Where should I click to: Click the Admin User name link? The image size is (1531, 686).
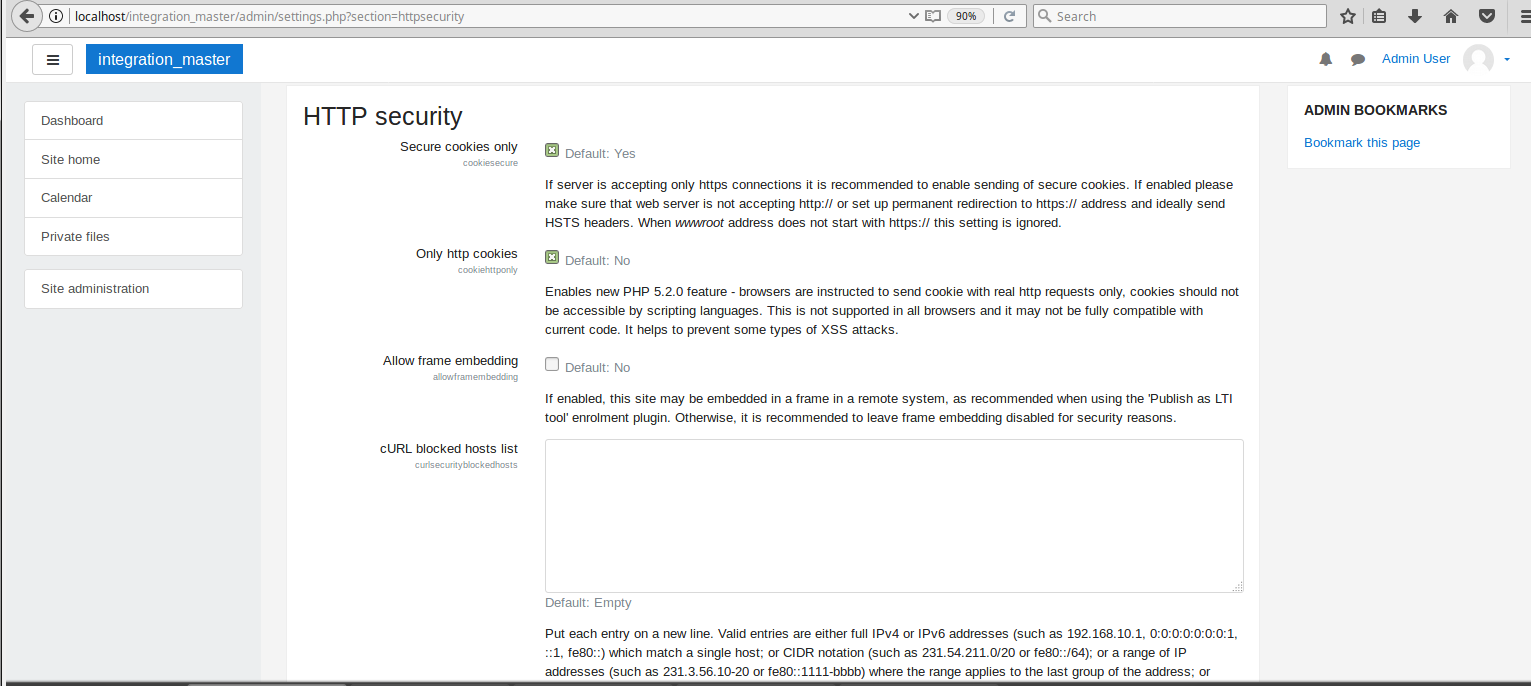click(x=1416, y=59)
